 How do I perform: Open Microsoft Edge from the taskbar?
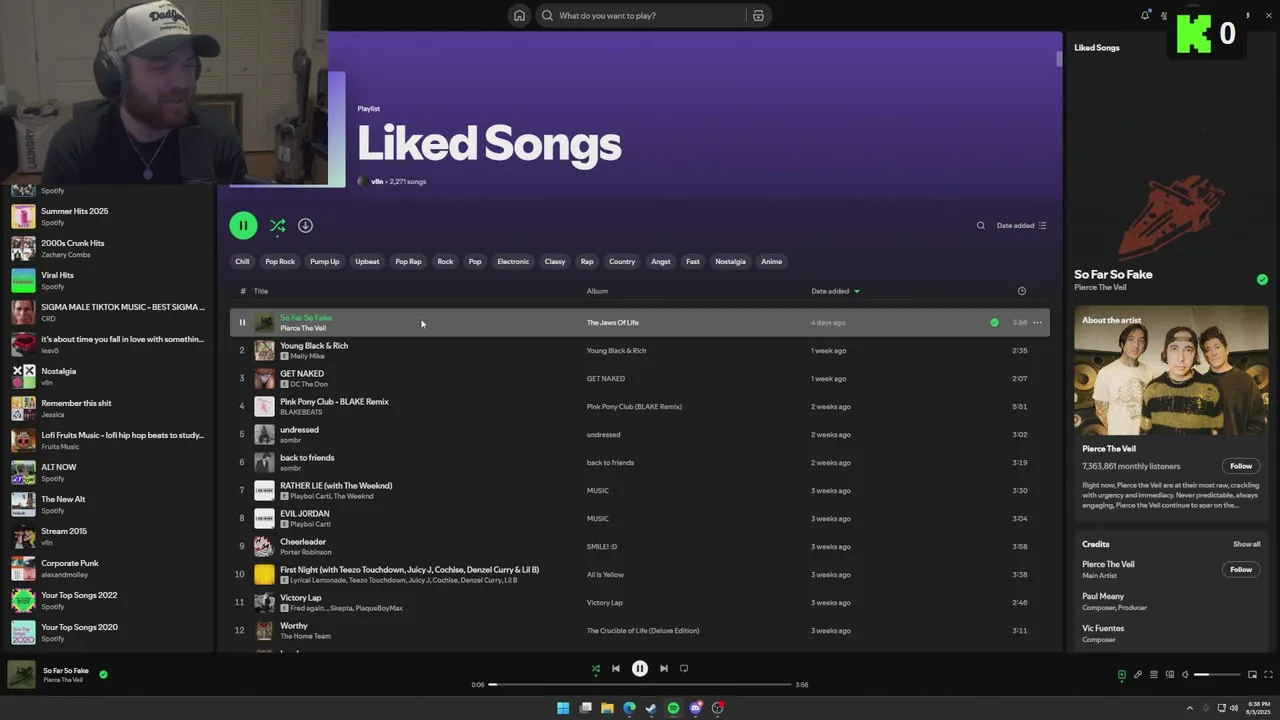(629, 708)
